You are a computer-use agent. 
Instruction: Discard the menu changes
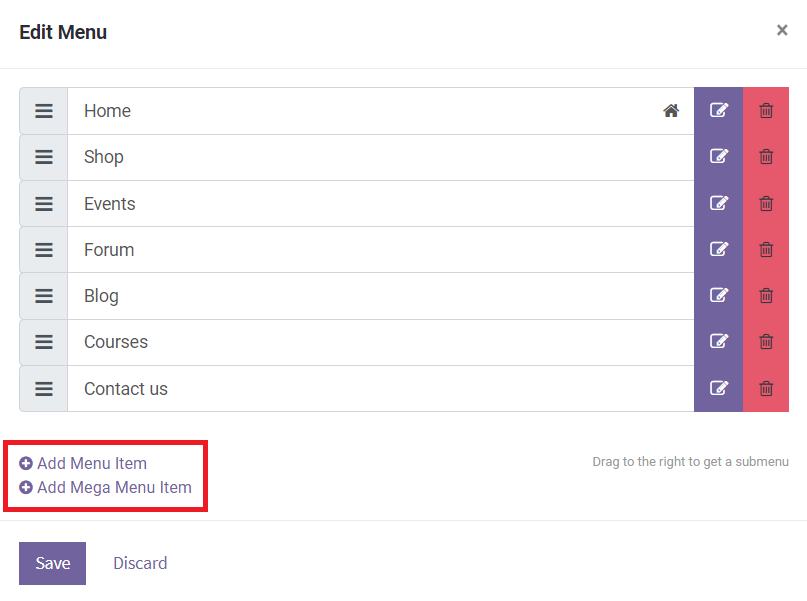[140, 563]
